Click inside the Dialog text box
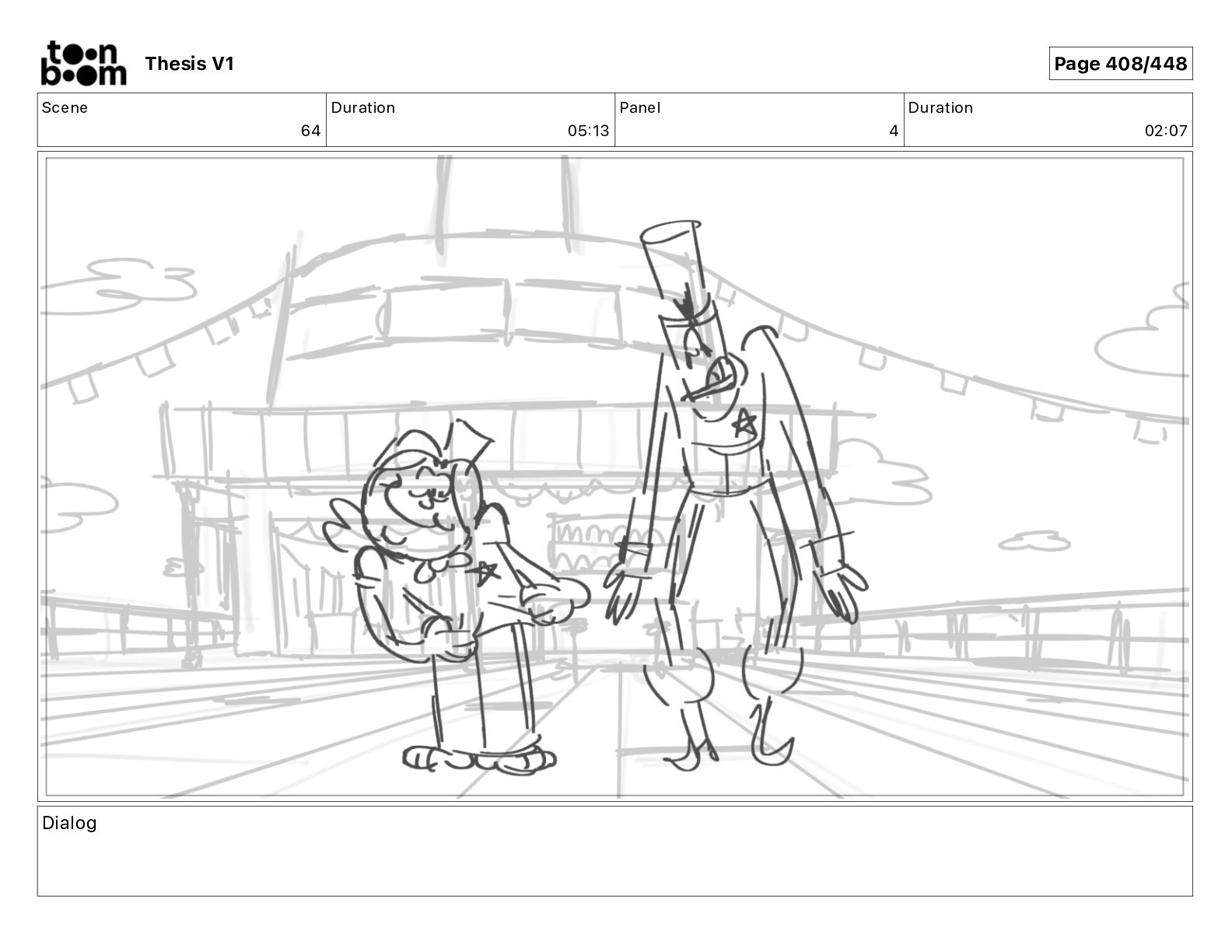The height and width of the screenshot is (952, 1232). (615, 851)
